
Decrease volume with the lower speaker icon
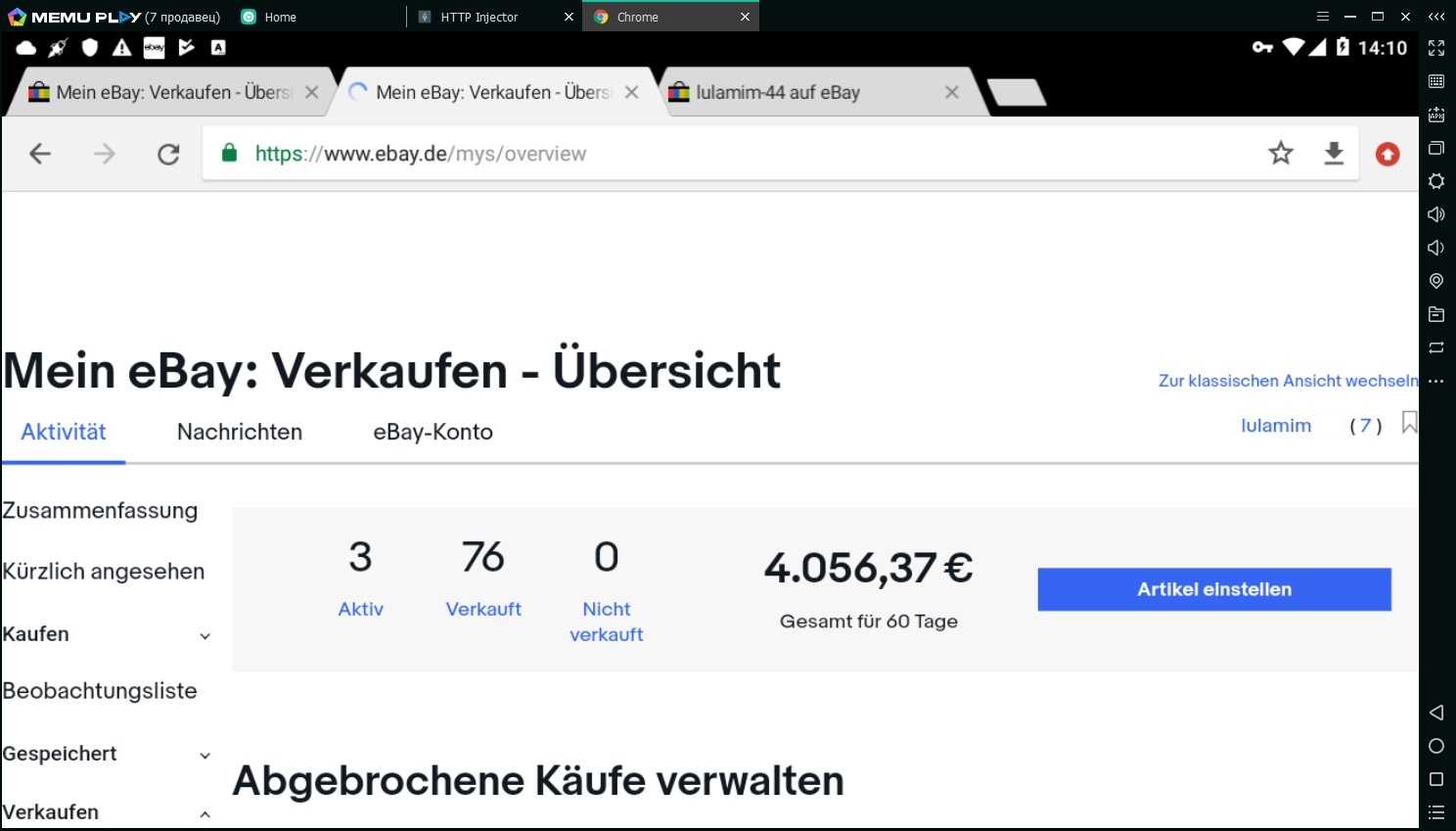click(1436, 248)
